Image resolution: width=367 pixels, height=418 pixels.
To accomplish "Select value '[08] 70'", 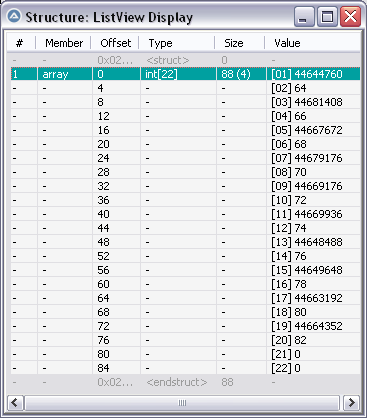I will coord(289,172).
